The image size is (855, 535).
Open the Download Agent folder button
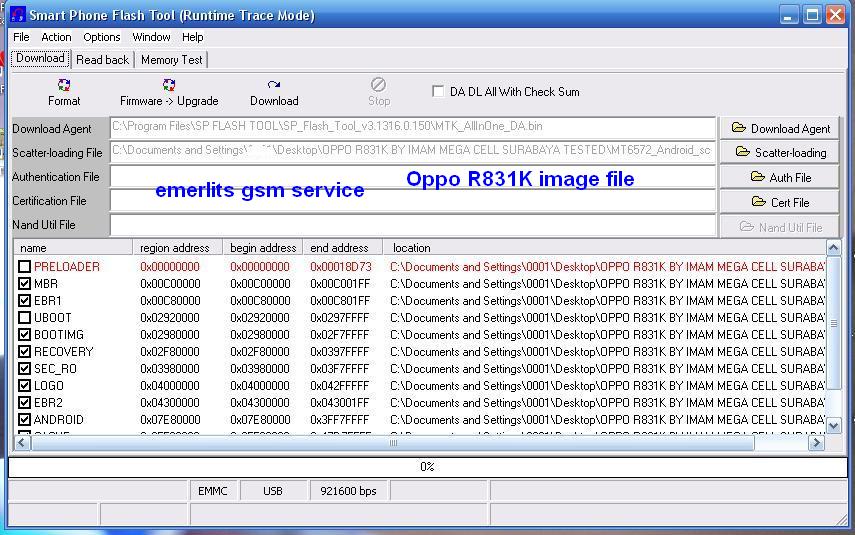(779, 129)
